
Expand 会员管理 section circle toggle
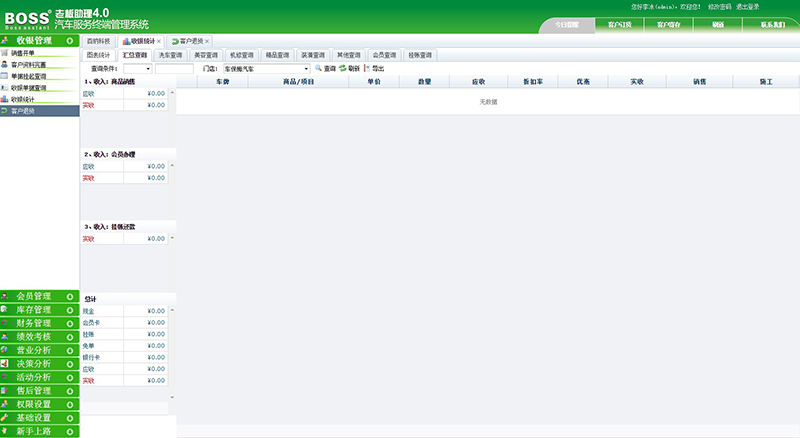pyautogui.click(x=70, y=297)
